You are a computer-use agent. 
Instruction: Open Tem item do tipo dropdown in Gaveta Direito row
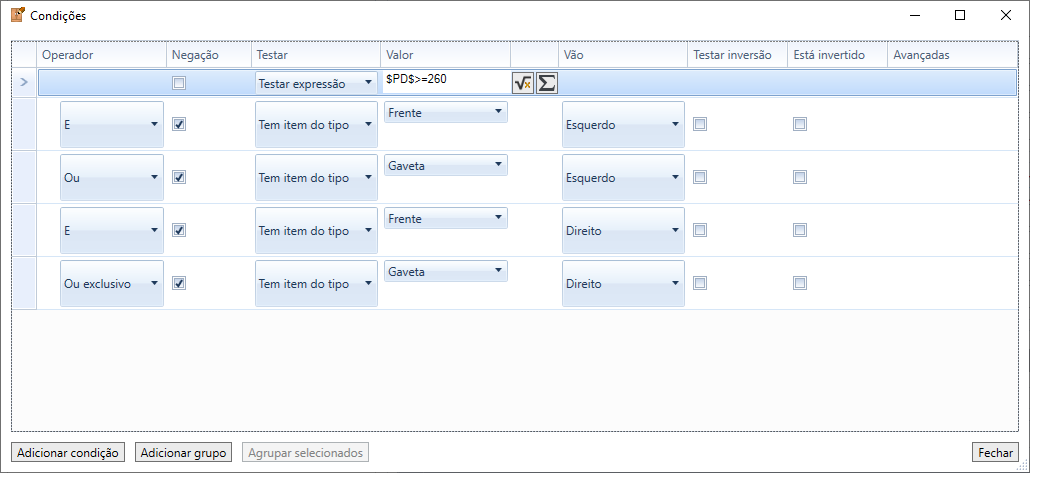coord(316,283)
